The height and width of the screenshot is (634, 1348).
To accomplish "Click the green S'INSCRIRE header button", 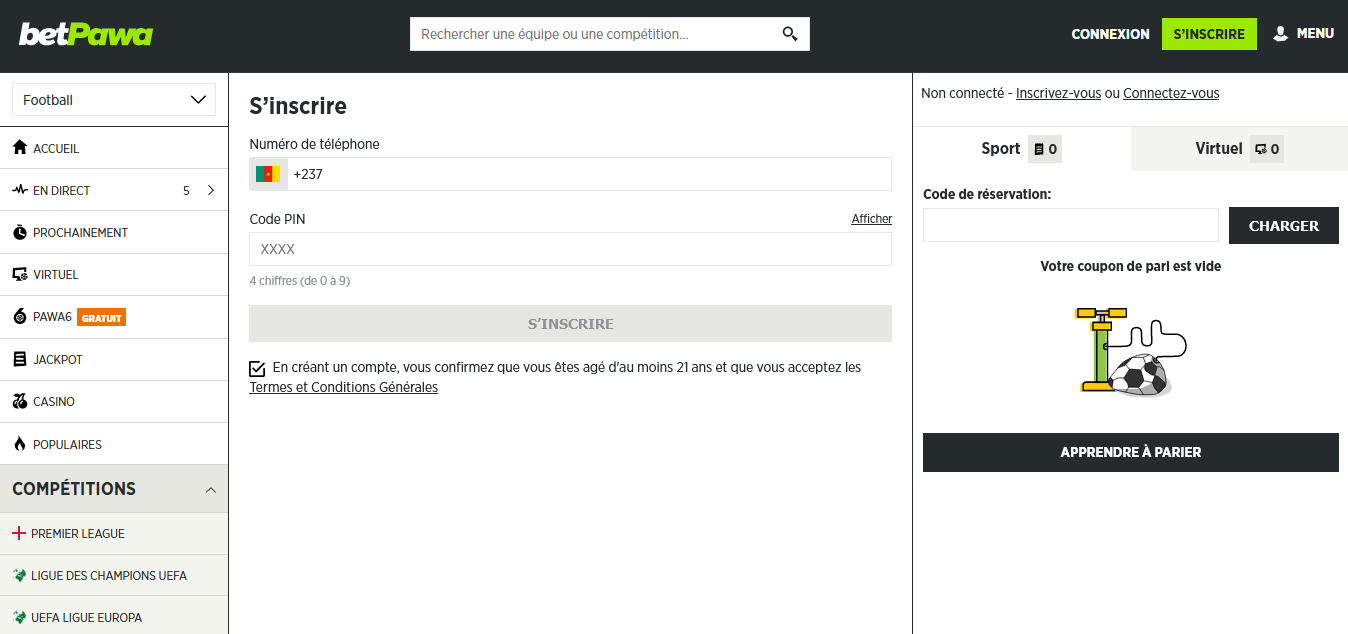I will (1209, 34).
